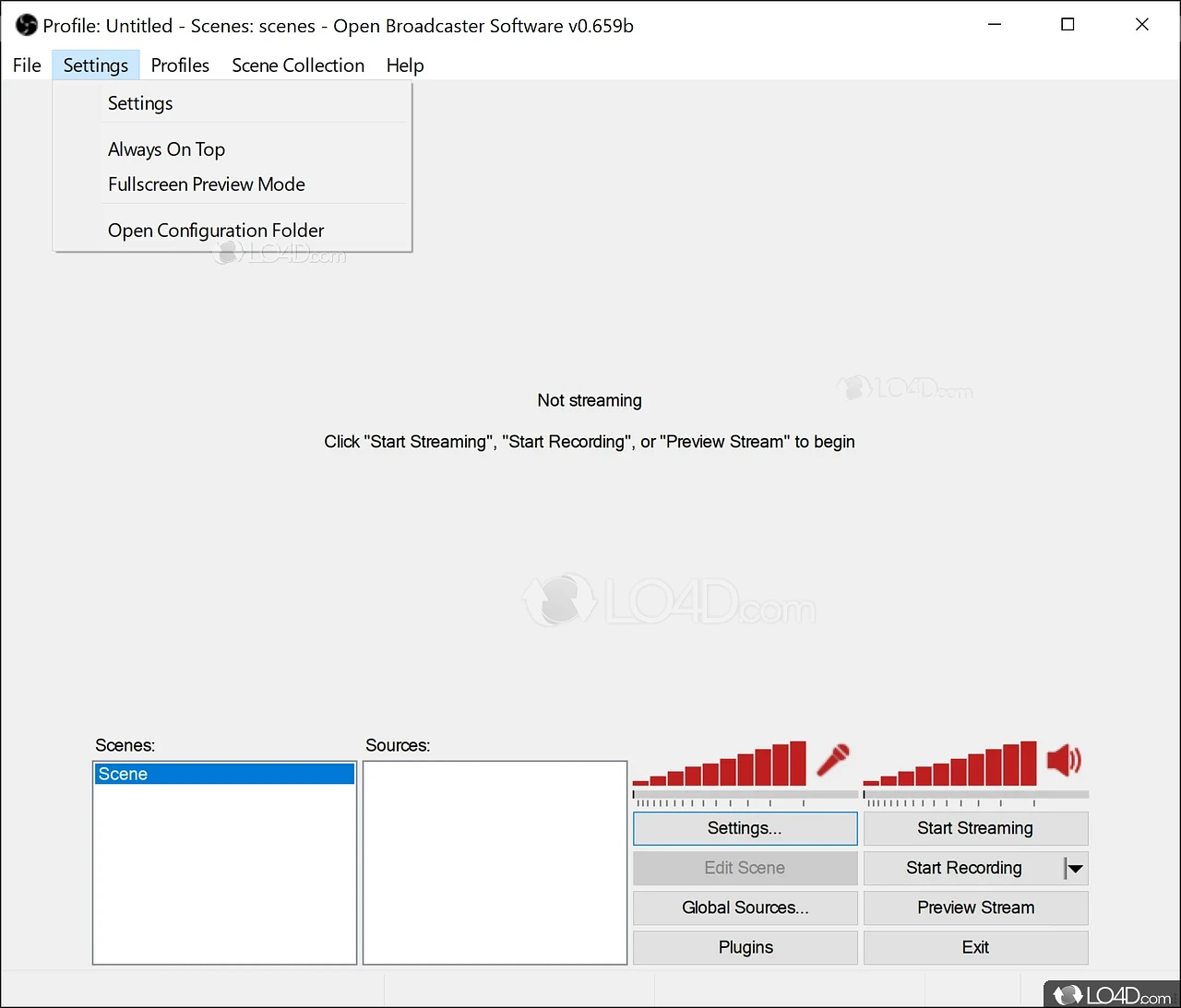Click the Settings... button
This screenshot has width=1181, height=1008.
pos(745,828)
